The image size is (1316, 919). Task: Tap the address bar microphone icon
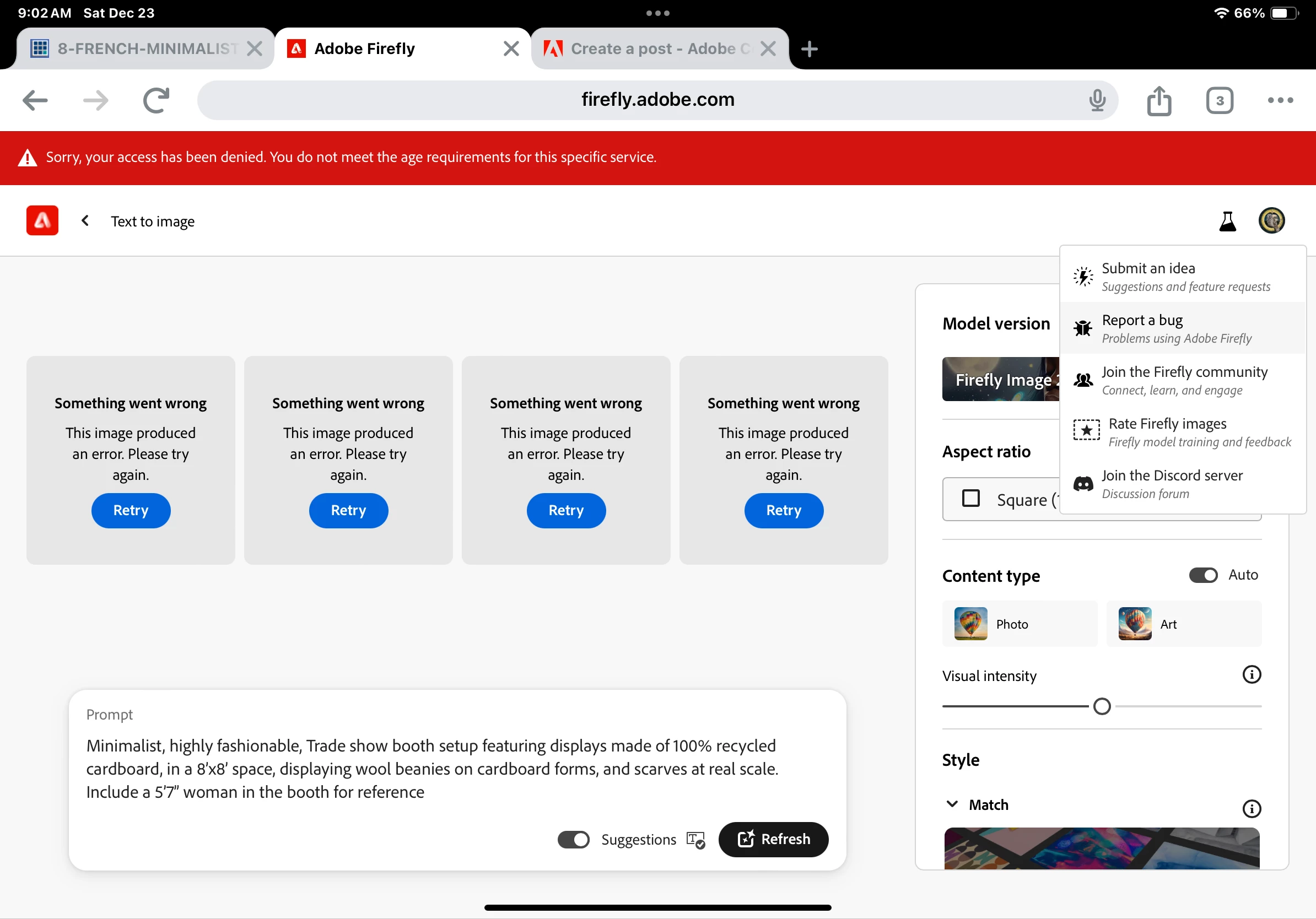[1097, 100]
